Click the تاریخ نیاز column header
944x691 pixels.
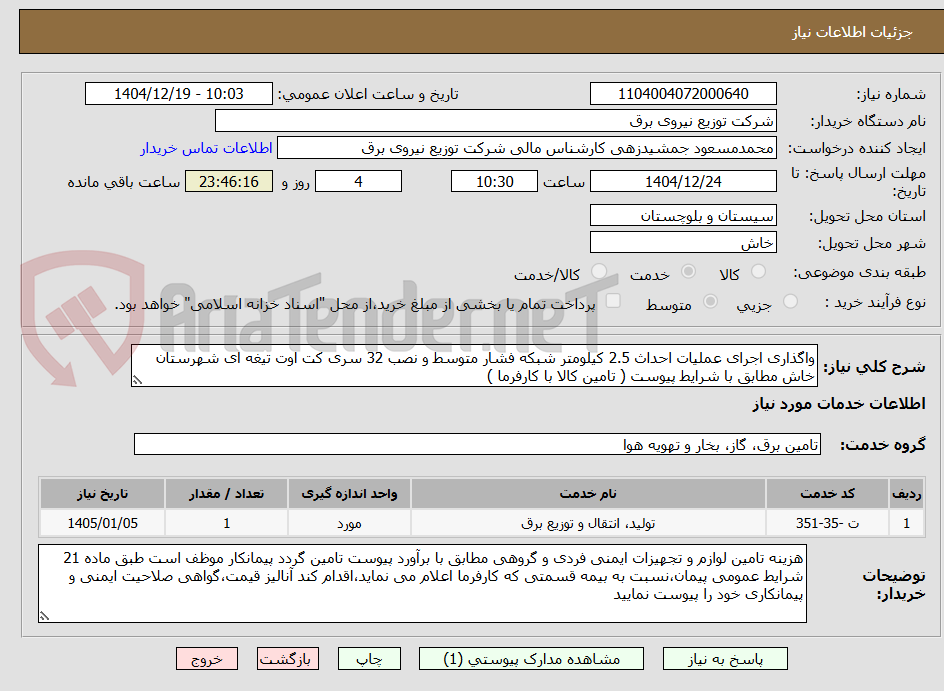pos(102,494)
